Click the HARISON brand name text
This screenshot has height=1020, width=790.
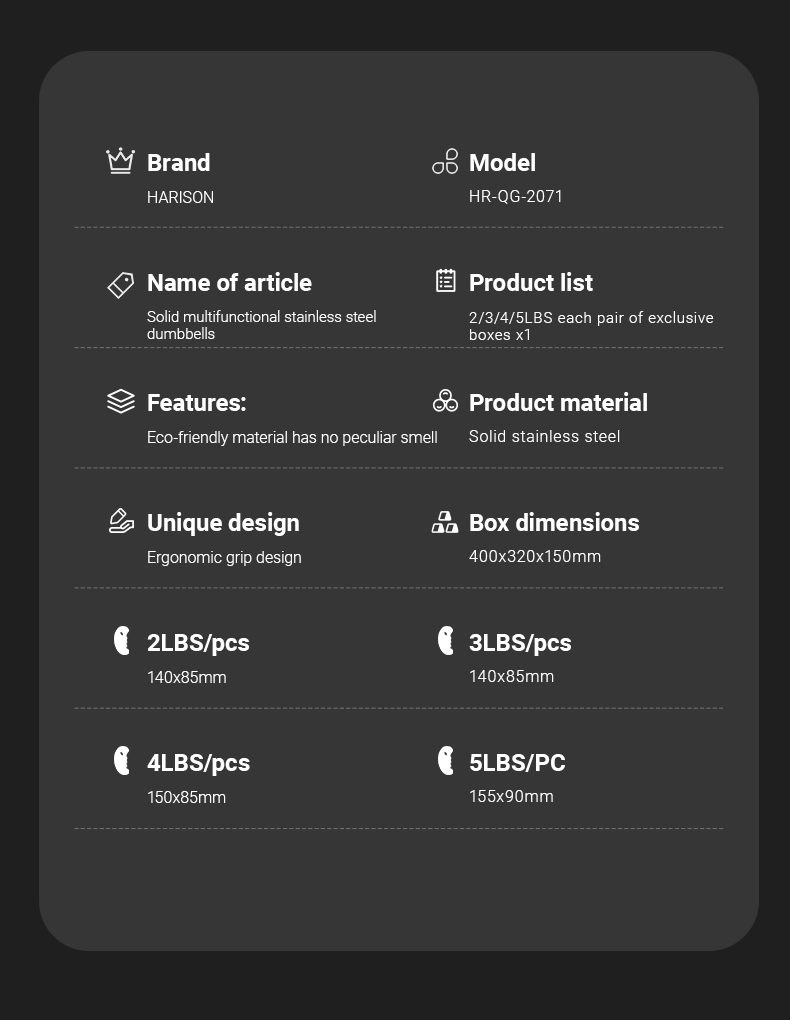(x=180, y=197)
